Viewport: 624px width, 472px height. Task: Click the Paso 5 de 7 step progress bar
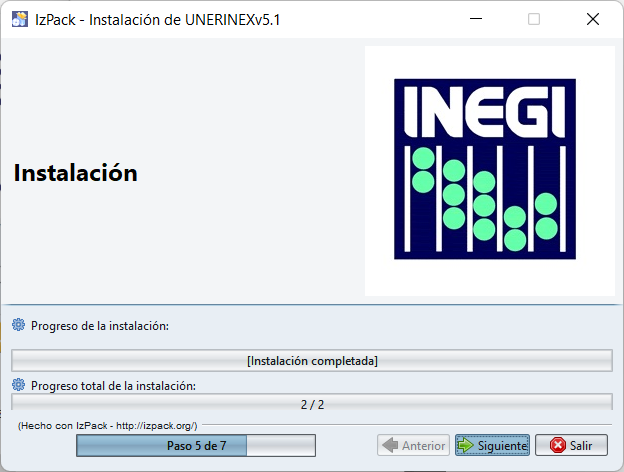(196, 445)
